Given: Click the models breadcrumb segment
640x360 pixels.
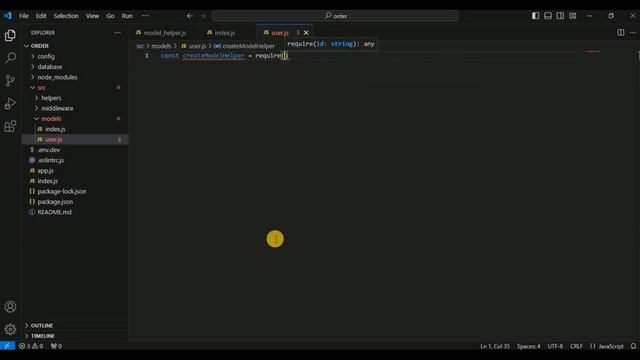Looking at the screenshot, I should (x=161, y=46).
